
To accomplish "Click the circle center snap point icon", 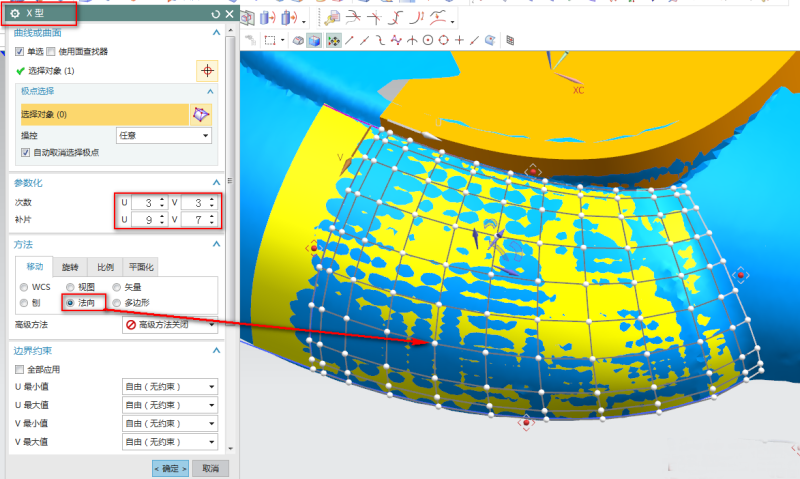I will (427, 40).
